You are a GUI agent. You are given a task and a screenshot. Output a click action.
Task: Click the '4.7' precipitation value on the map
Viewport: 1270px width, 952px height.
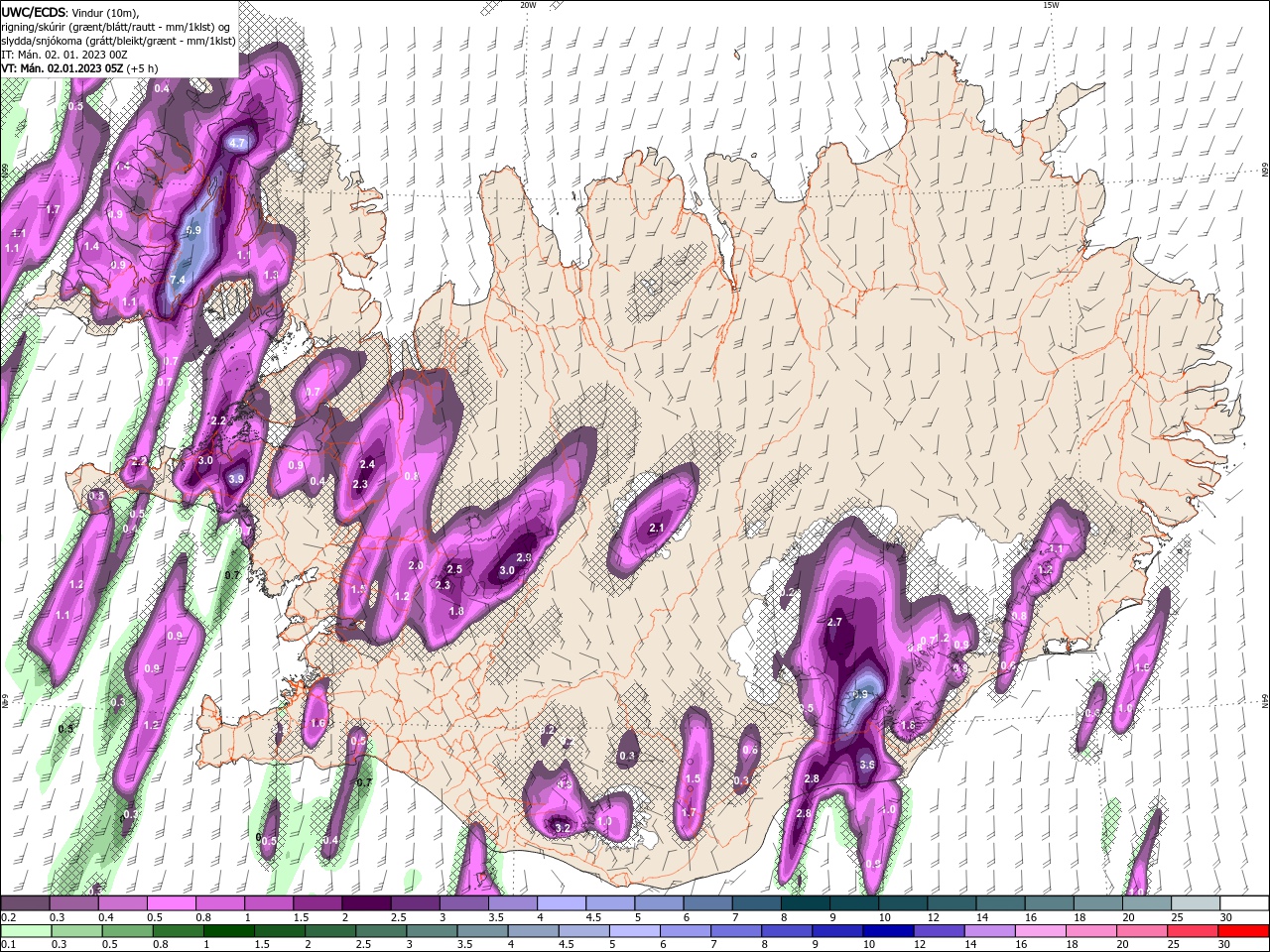[x=237, y=143]
